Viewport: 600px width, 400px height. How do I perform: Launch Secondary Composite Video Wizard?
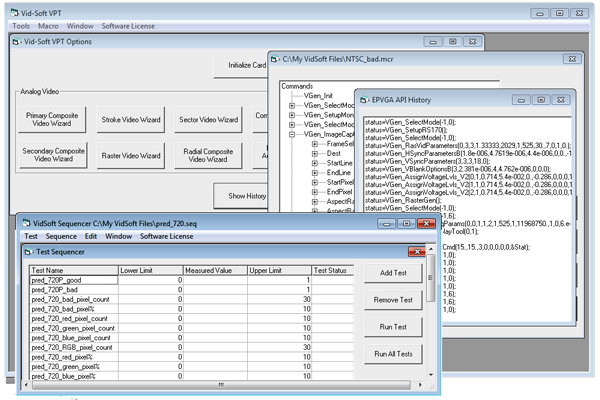click(53, 155)
